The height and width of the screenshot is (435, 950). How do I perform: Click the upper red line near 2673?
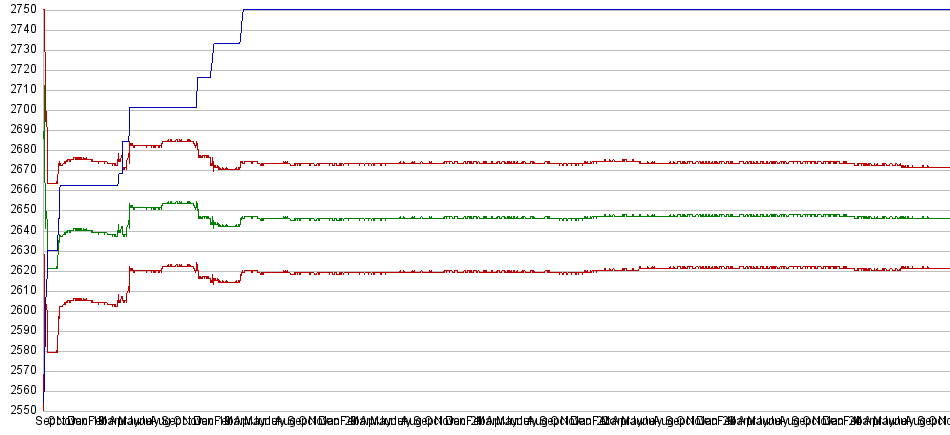(500, 163)
